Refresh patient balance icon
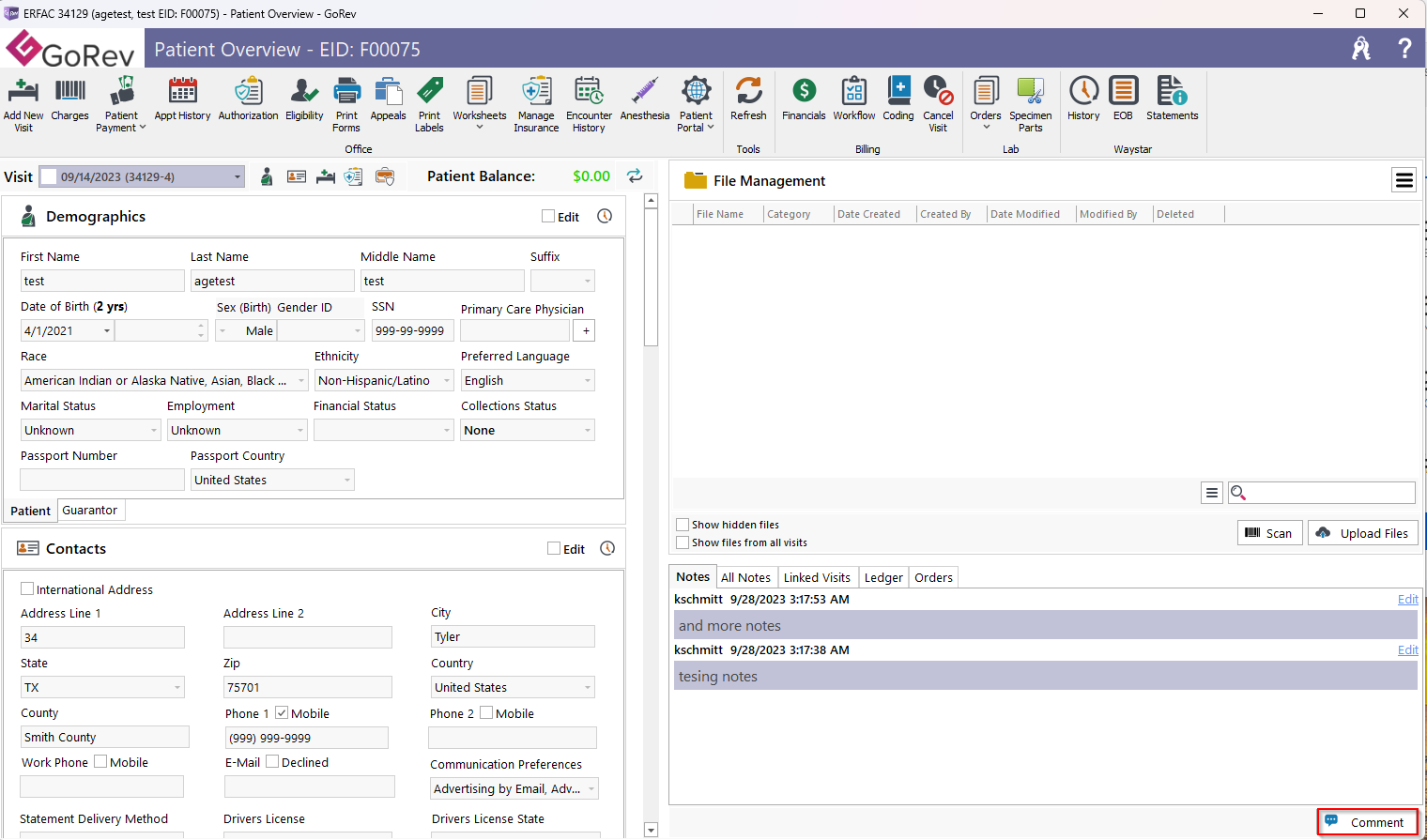This screenshot has height=840, width=1427. tap(635, 176)
